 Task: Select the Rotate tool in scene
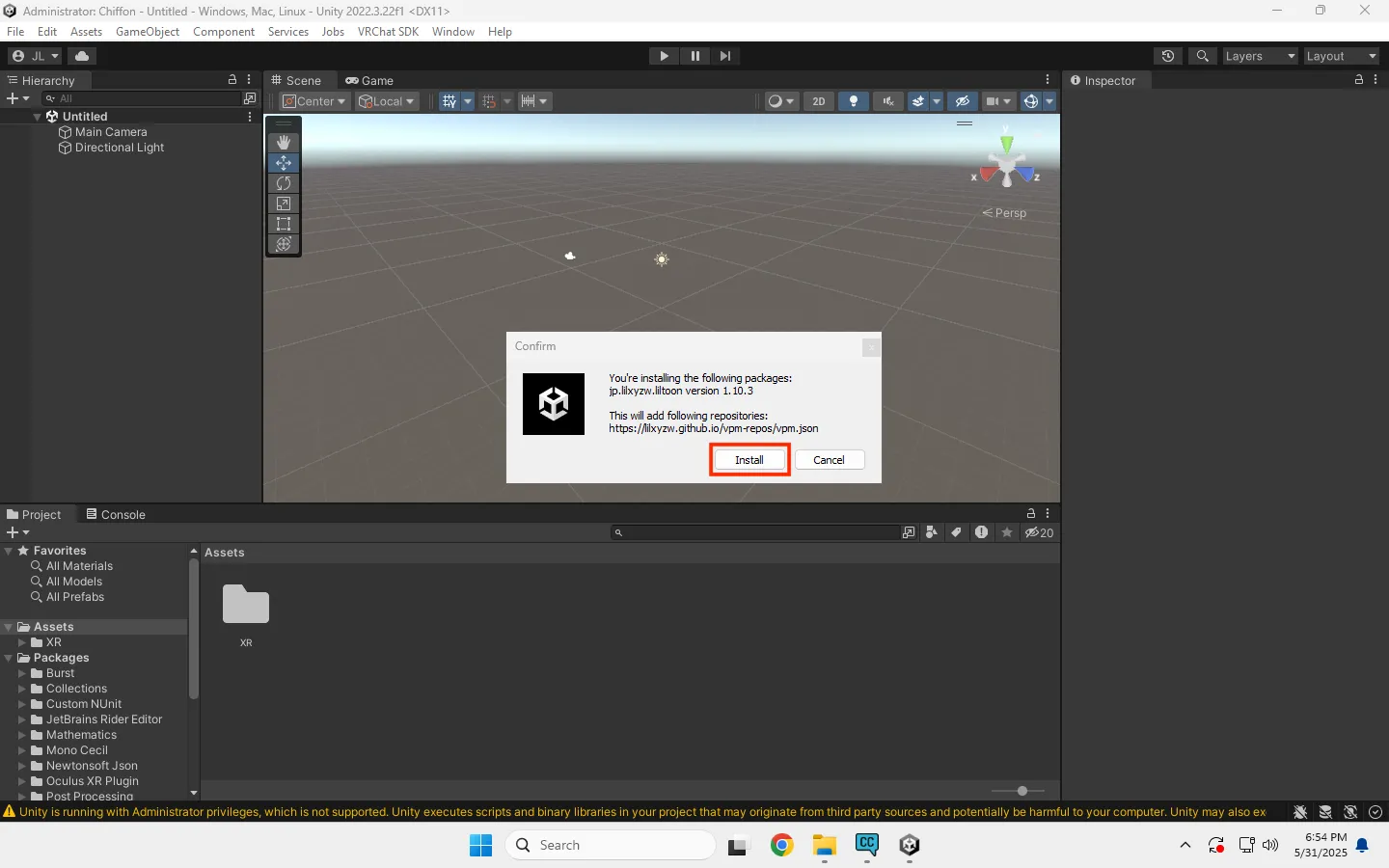[284, 183]
